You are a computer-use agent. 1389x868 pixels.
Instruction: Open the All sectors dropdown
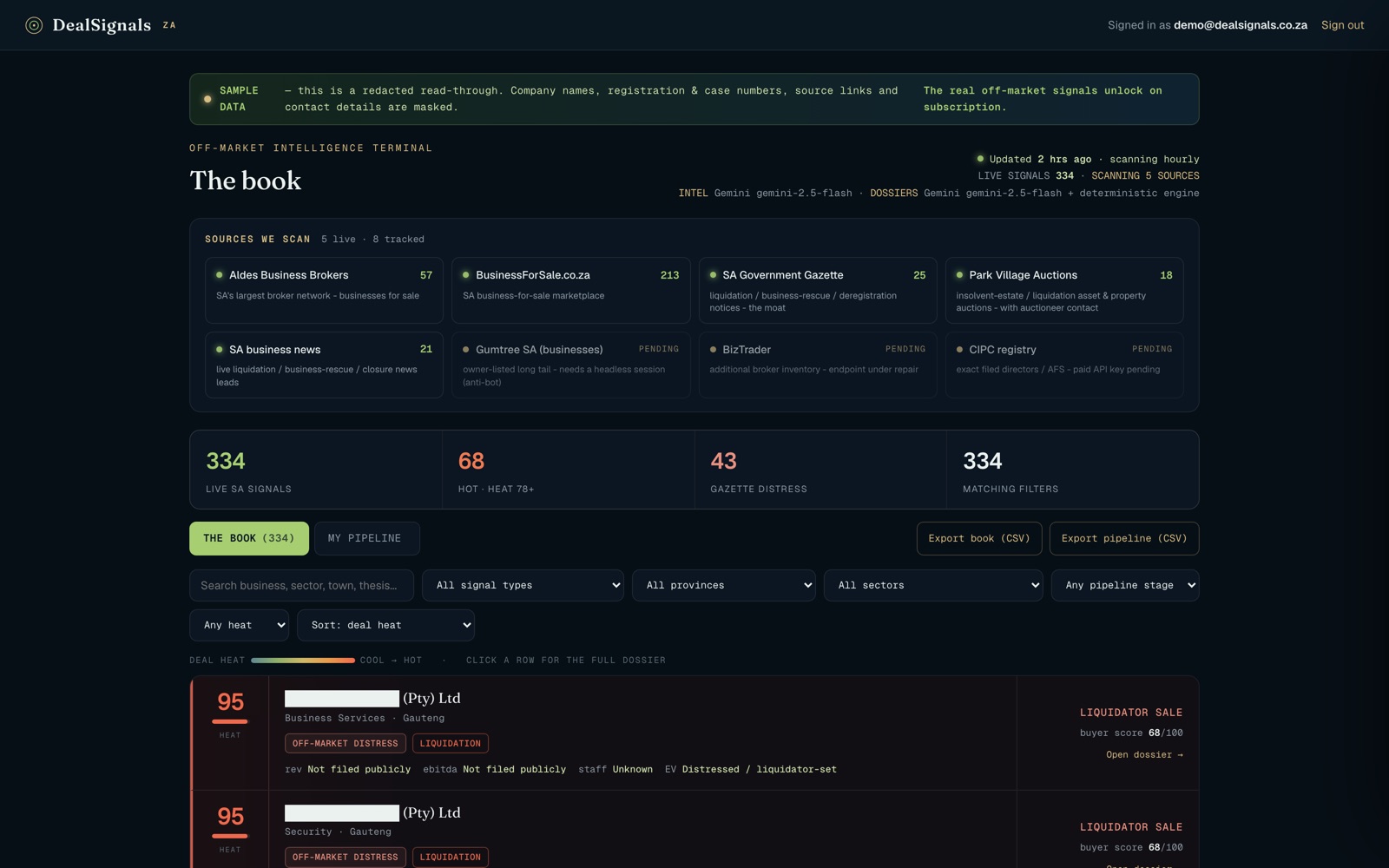pos(933,585)
